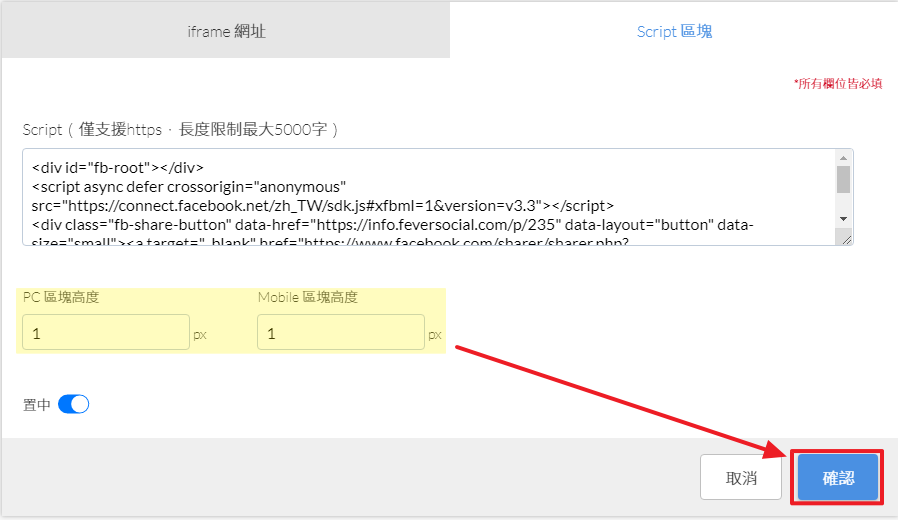Click the script textarea scrollbar thumb
The width and height of the screenshot is (898, 520).
click(843, 179)
